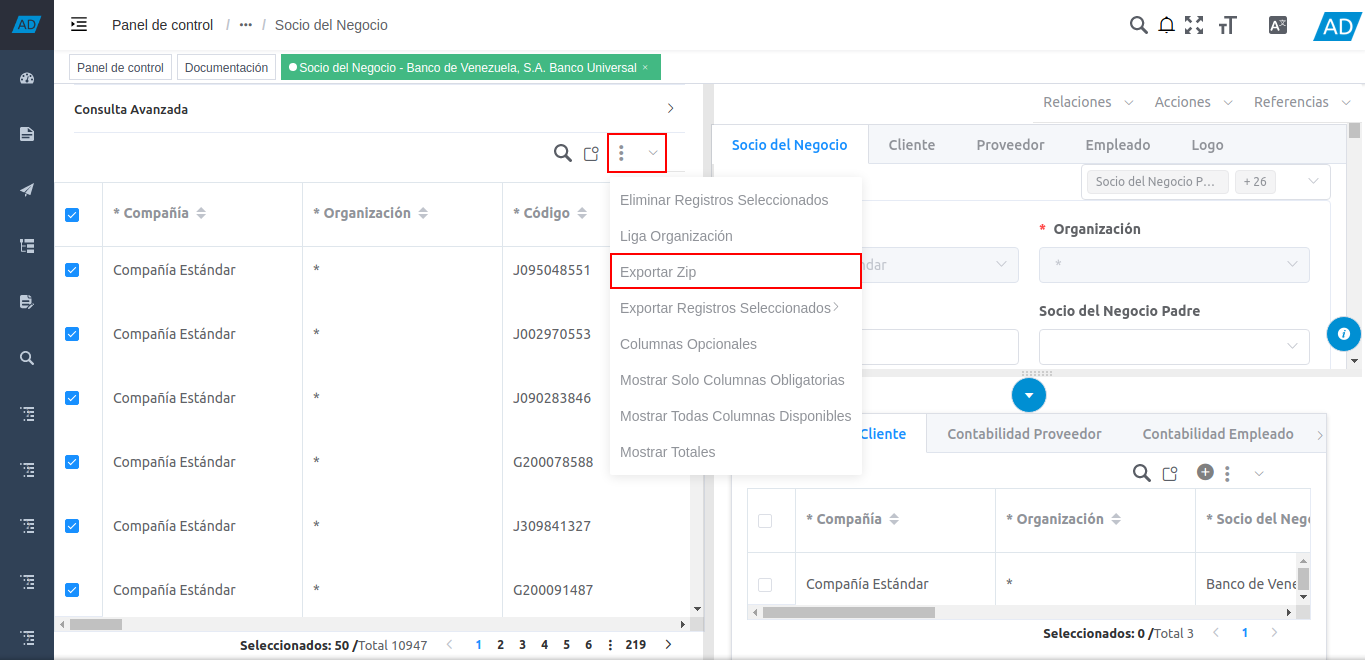Screen dimensions: 1365x660
Task: Open the notifications bell icon
Action: click(1166, 24)
